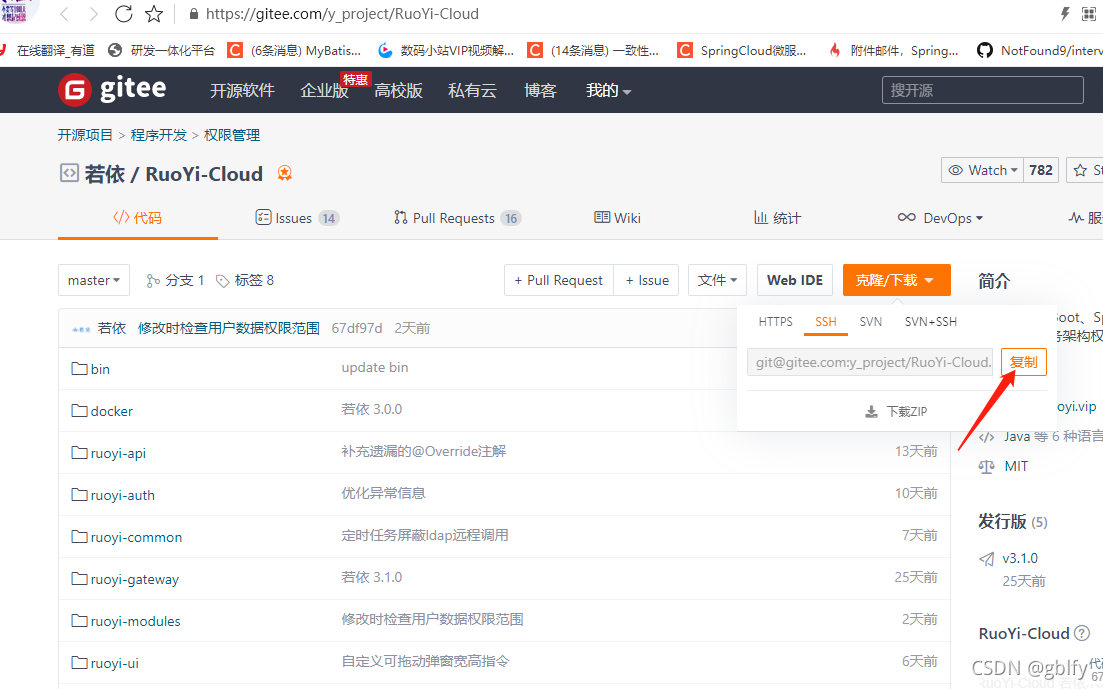This screenshot has height=689, width=1103.
Task: Click the 搜开源 search field
Action: pos(983,90)
